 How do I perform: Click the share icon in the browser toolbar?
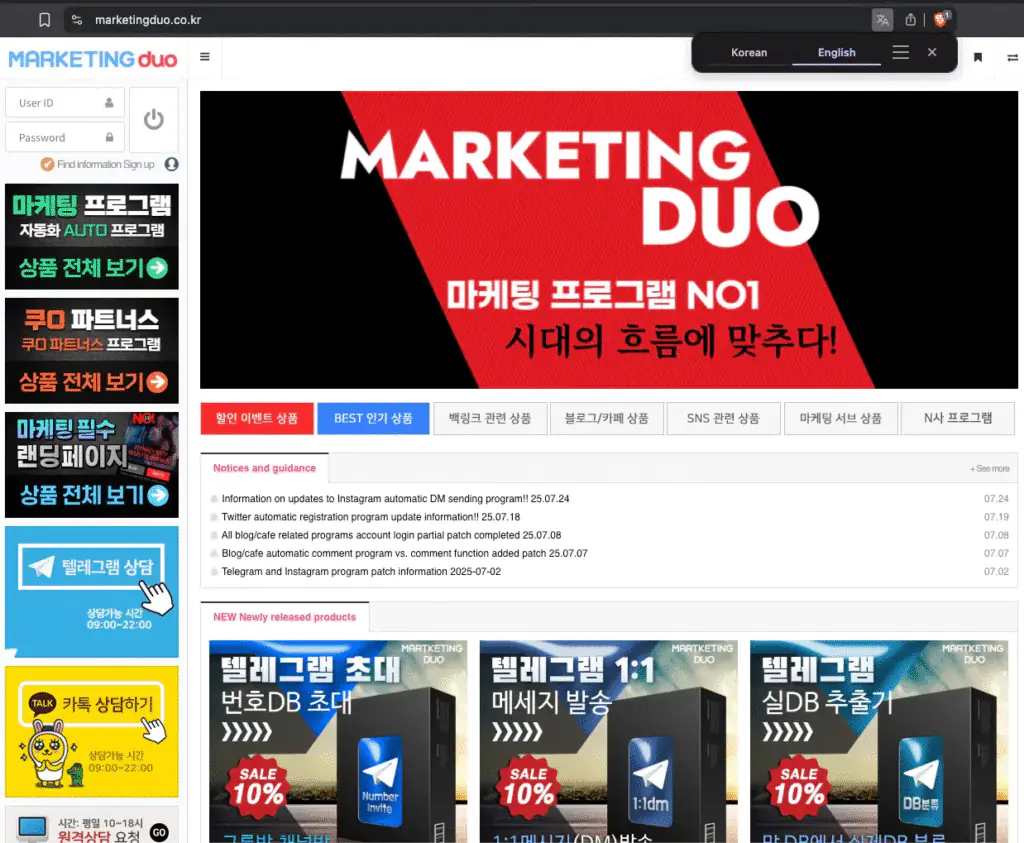click(x=910, y=19)
